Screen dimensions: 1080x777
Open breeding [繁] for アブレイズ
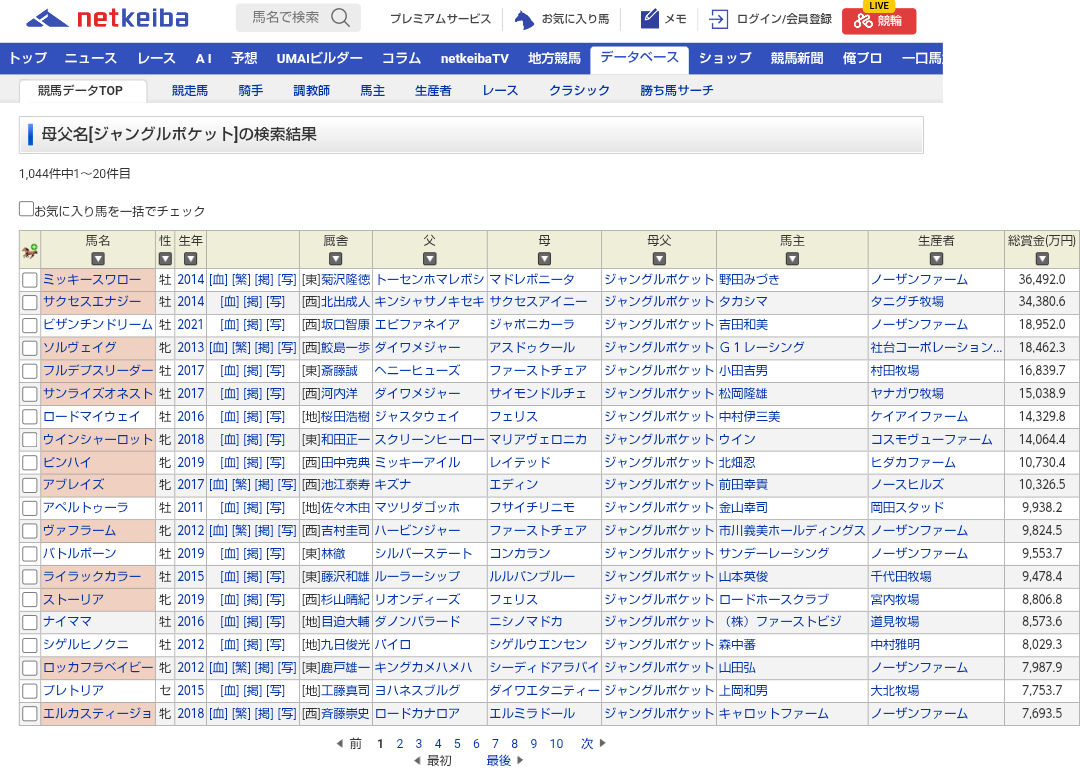click(241, 485)
